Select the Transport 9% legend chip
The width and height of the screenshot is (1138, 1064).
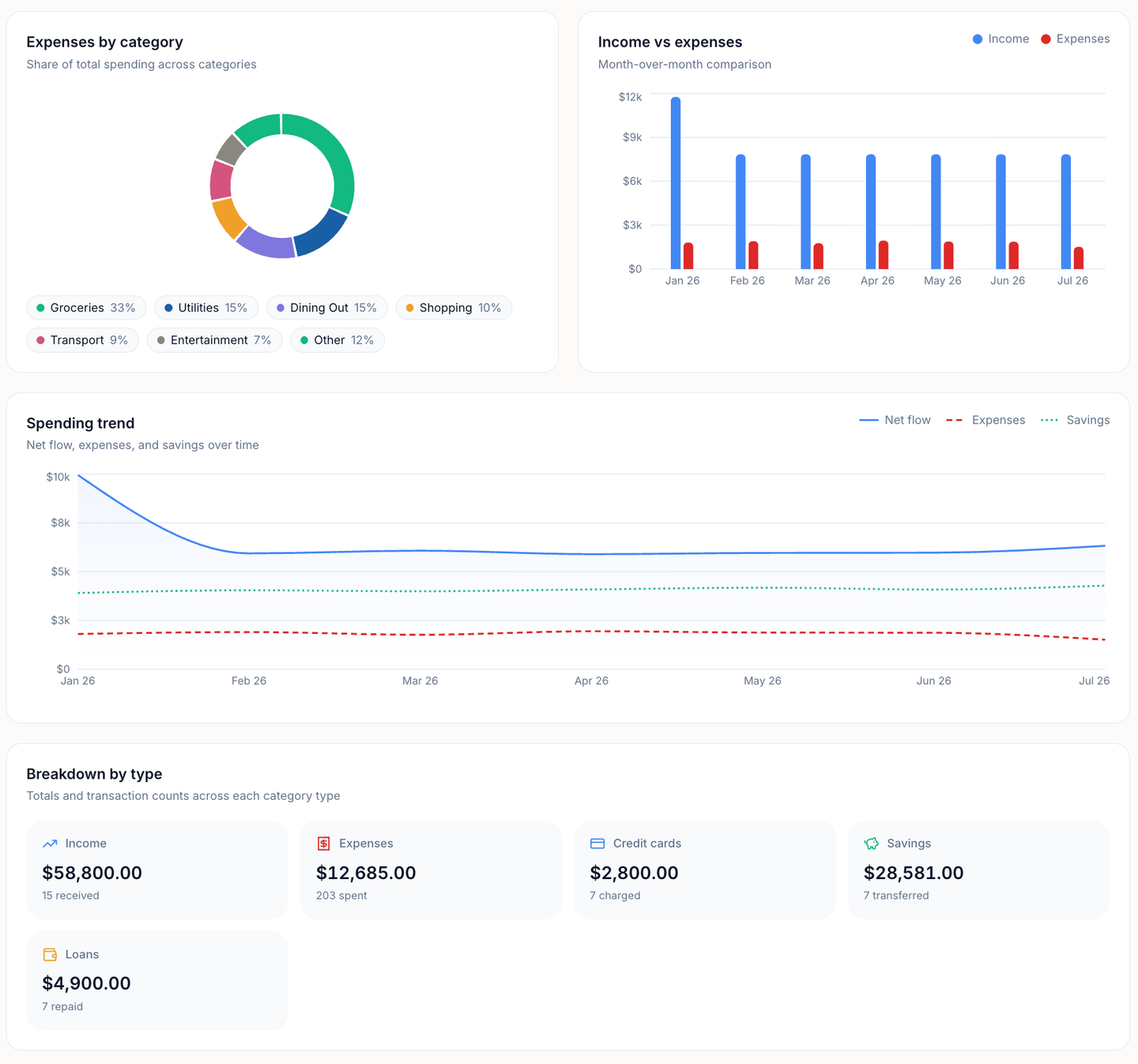coord(82,340)
